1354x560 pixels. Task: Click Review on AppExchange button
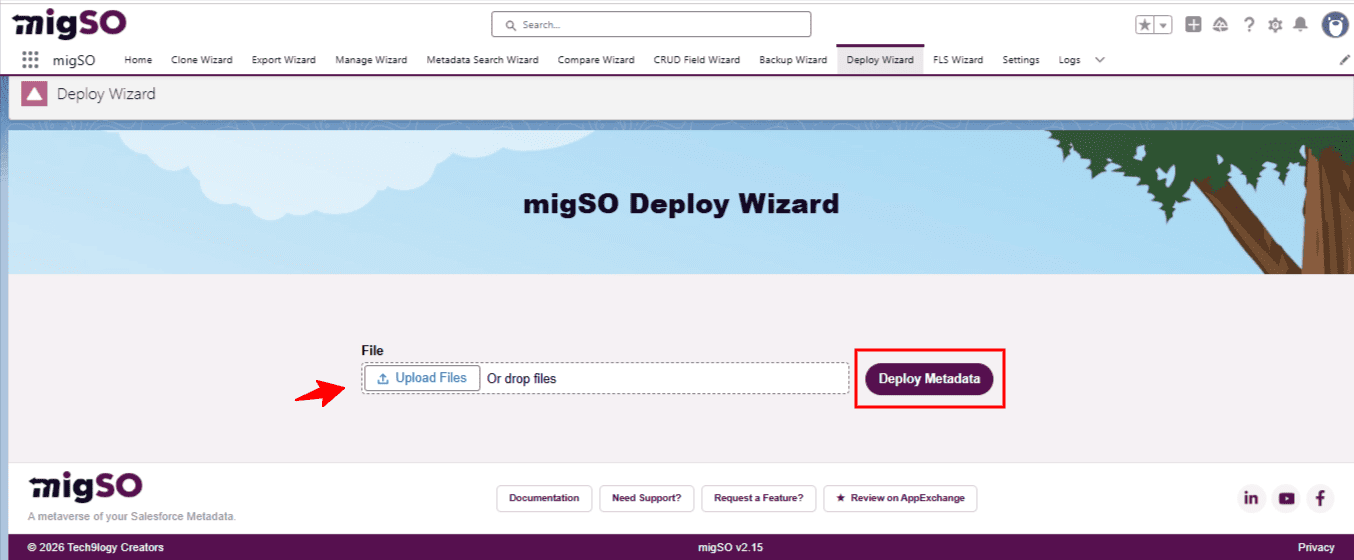(x=900, y=498)
